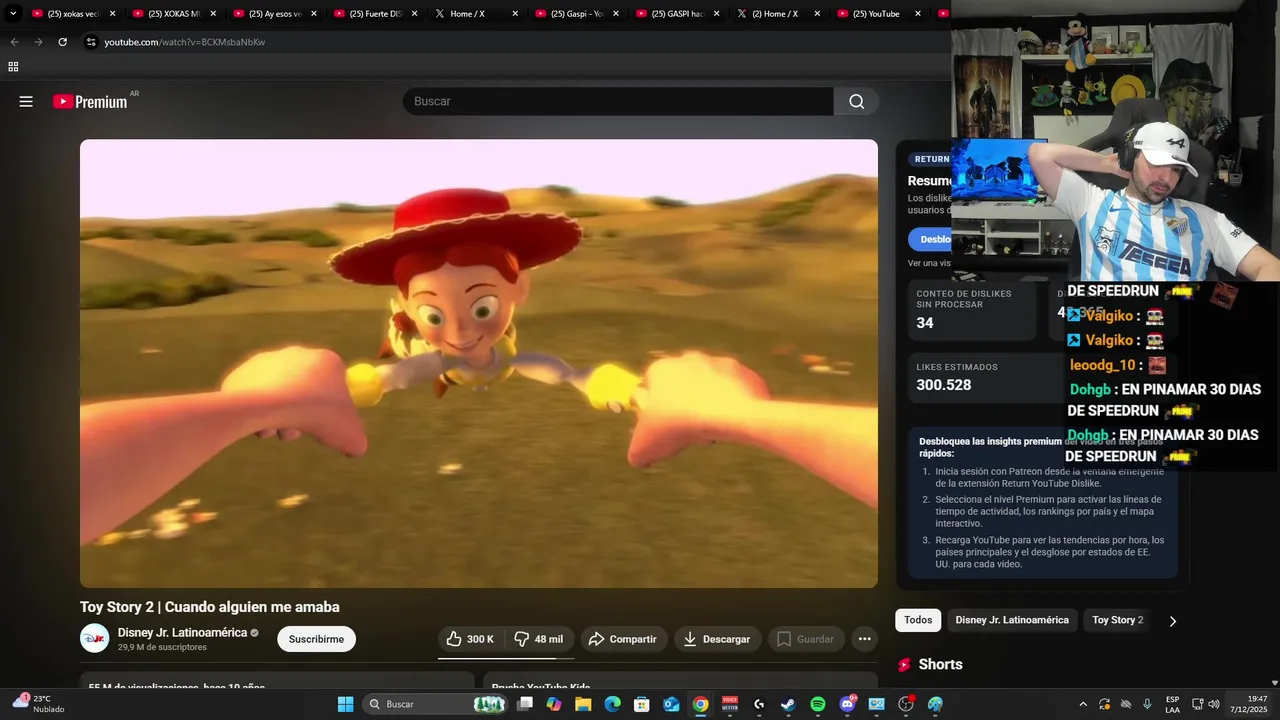Screen dimensions: 1280x720
Task: Click the Toy Story 2 video player
Action: point(479,363)
